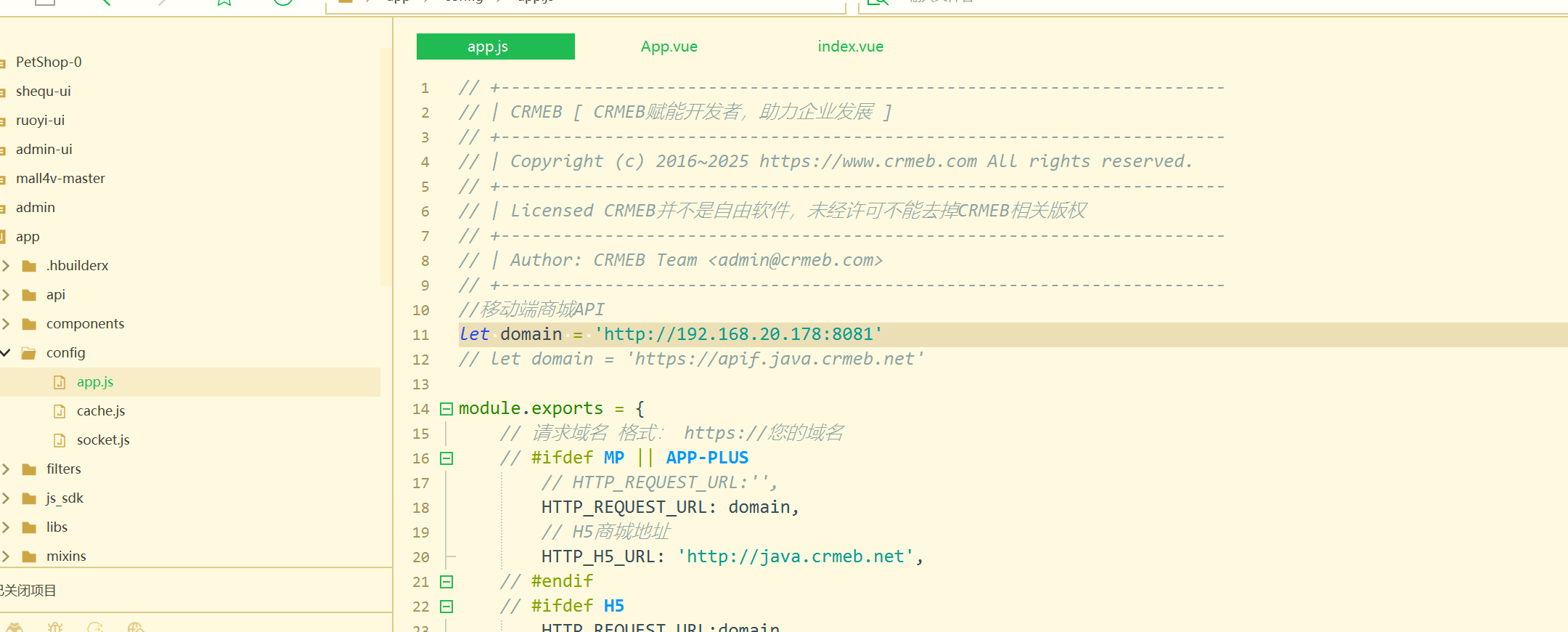
Task: Select the ruoyi-ui project
Action: [41, 121]
